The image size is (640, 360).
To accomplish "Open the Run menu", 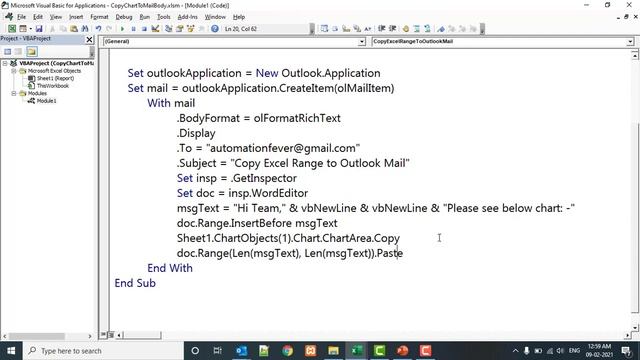I will (144, 17).
